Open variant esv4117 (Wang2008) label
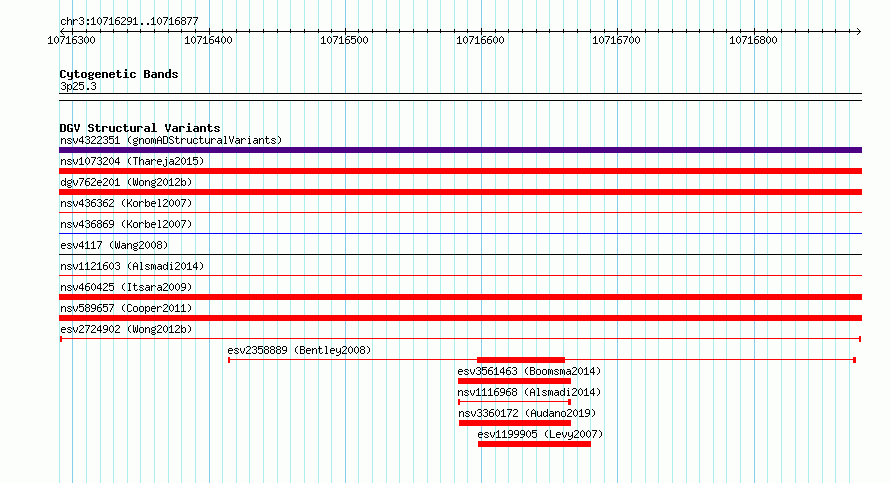The image size is (890, 483). pos(114,245)
